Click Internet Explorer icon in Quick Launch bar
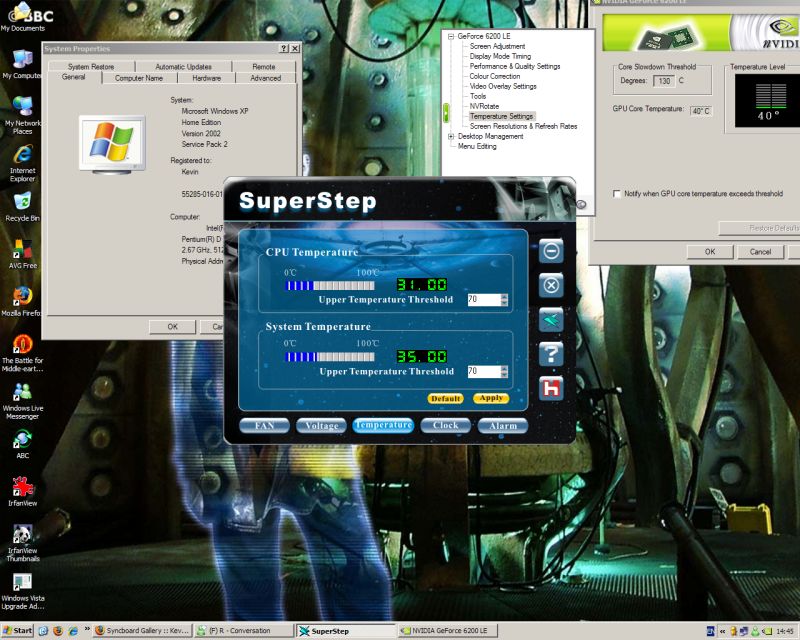The width and height of the screenshot is (800, 640). coord(73,631)
